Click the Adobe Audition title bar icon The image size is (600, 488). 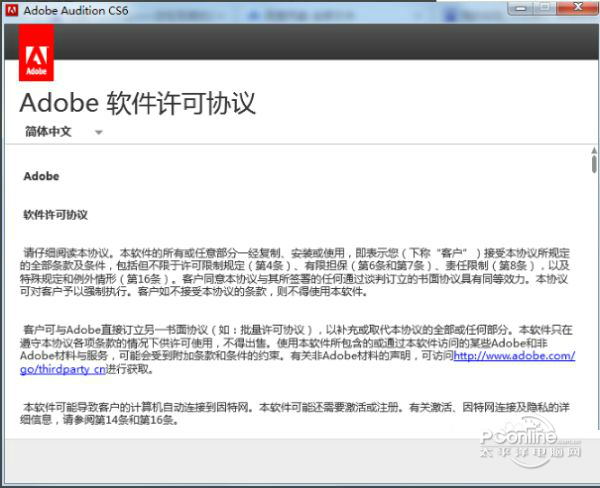click(12, 10)
